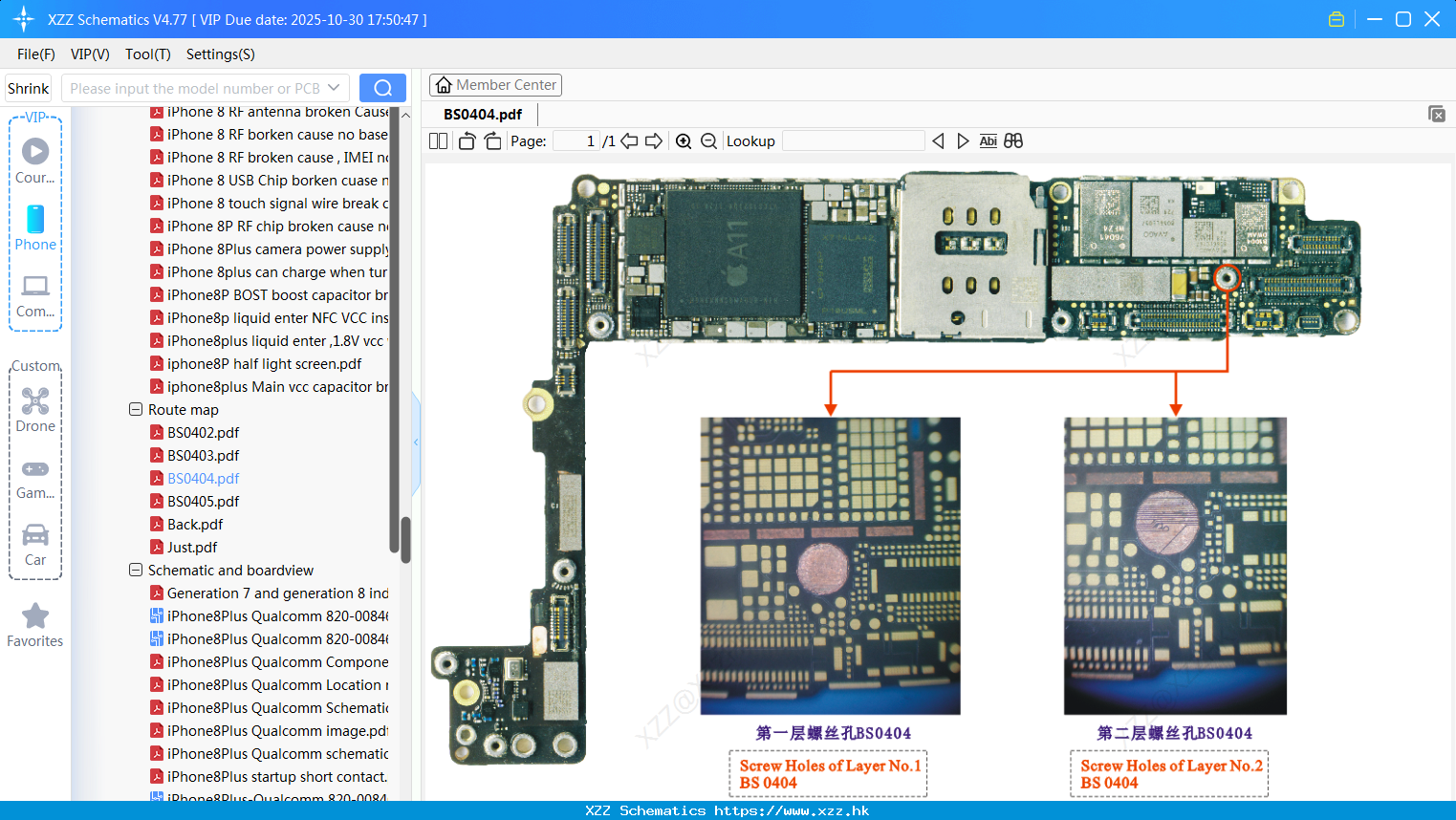Screen dimensions: 1456x820
Task: Open the File(F) menu
Action: click(36, 54)
